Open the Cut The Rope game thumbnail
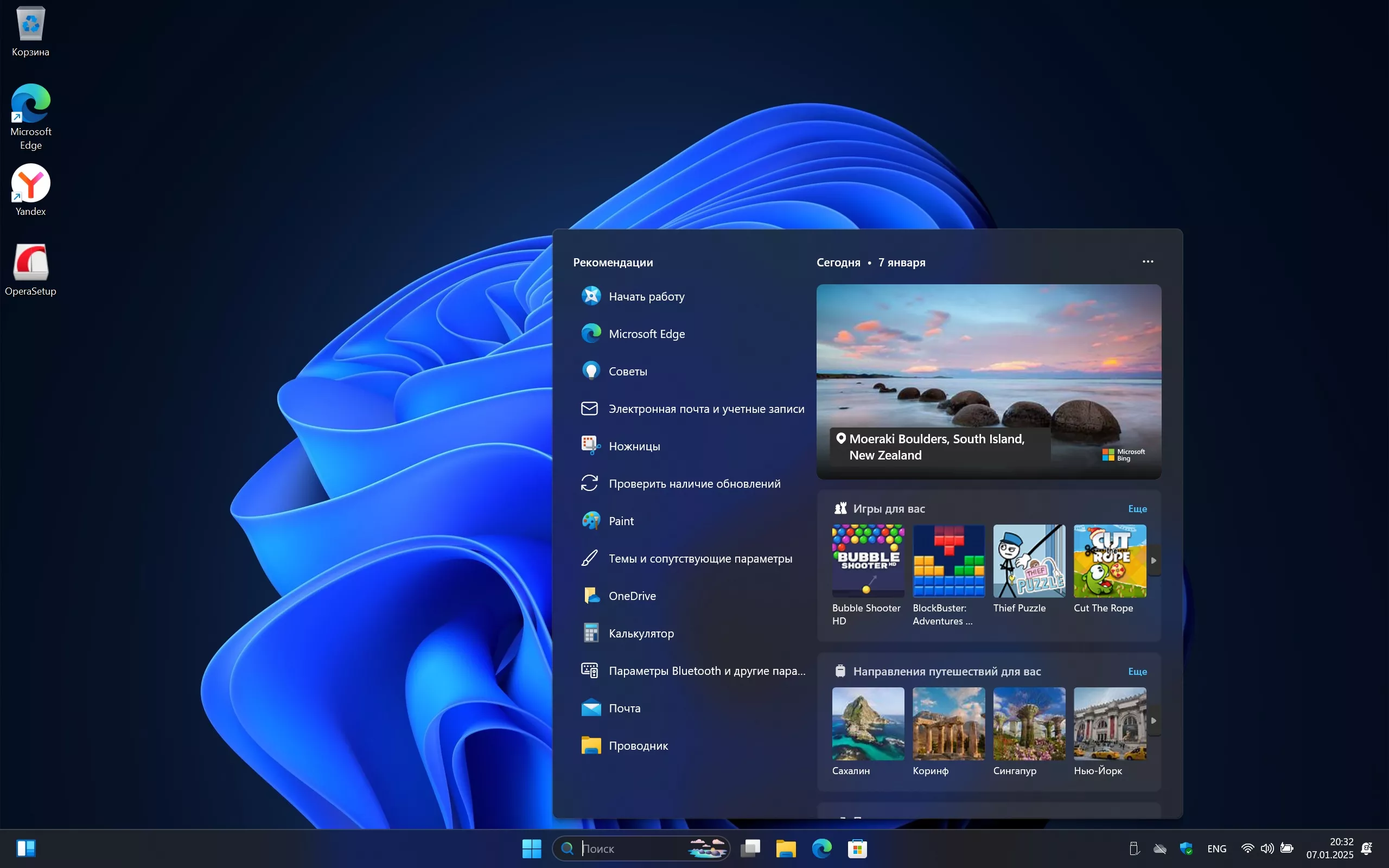Screen dimensions: 1389x868 point(1110,561)
